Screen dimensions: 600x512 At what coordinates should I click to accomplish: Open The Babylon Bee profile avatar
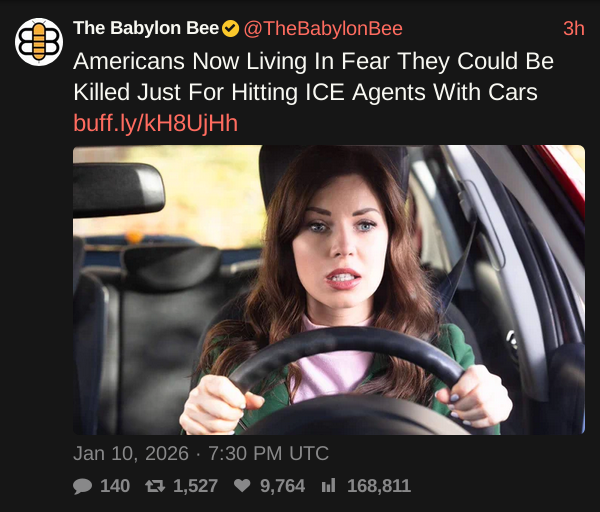(39, 42)
